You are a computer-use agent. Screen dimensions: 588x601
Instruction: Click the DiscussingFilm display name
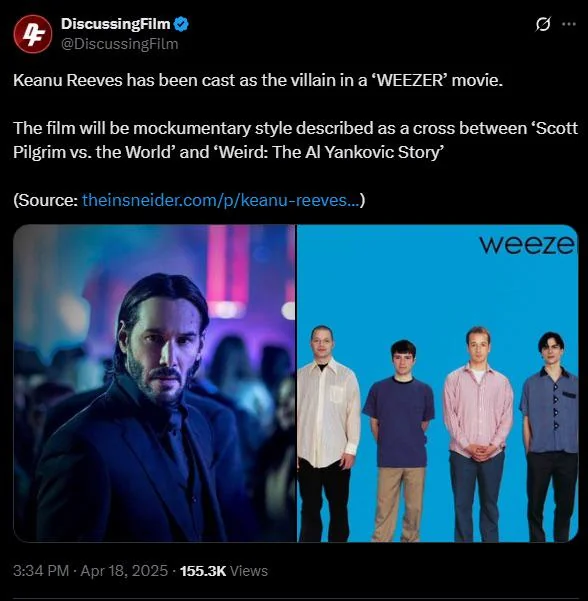click(x=115, y=24)
